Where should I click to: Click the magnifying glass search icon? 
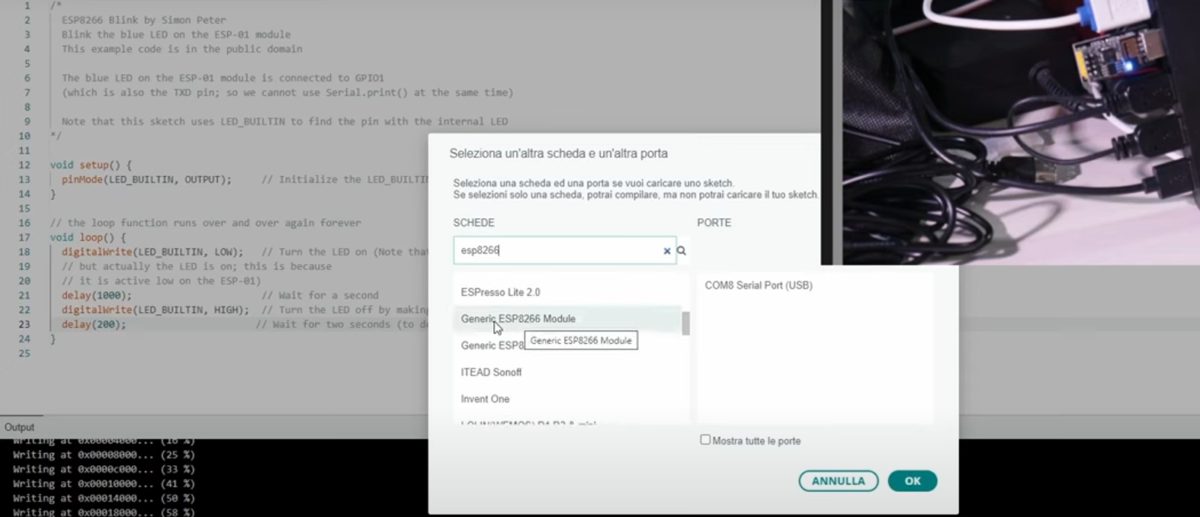(682, 251)
